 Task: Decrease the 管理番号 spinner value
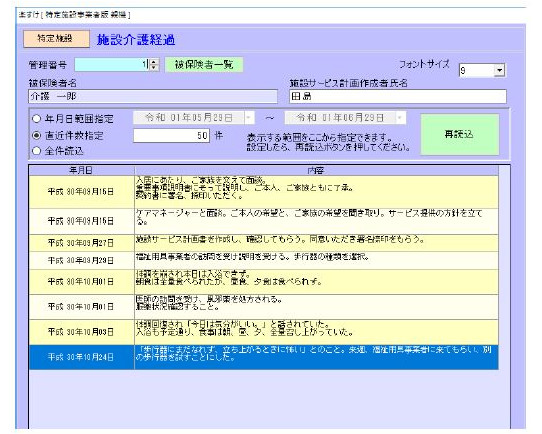pos(154,68)
